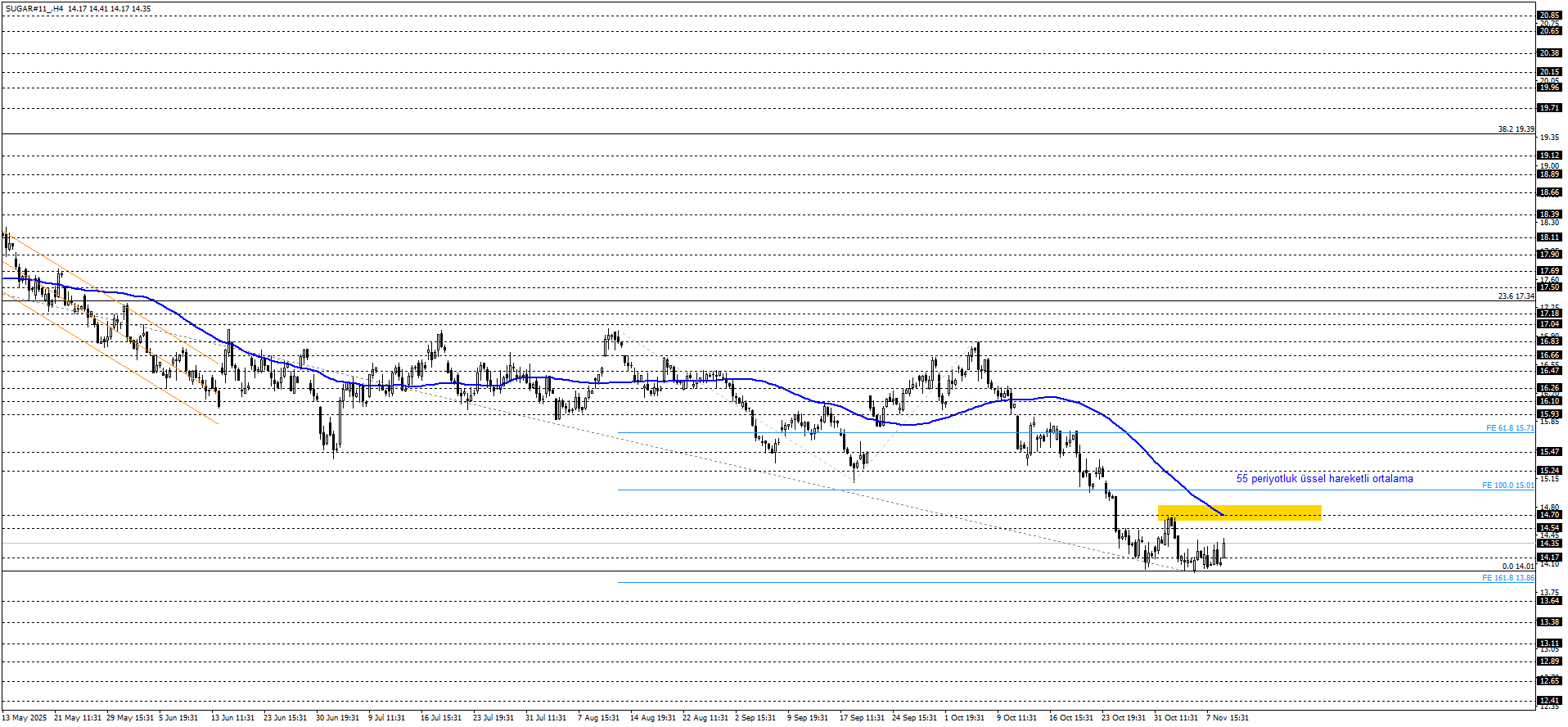Click the 16.10 price level tag
Viewport: 1568px width, 727px height.
click(x=1549, y=401)
